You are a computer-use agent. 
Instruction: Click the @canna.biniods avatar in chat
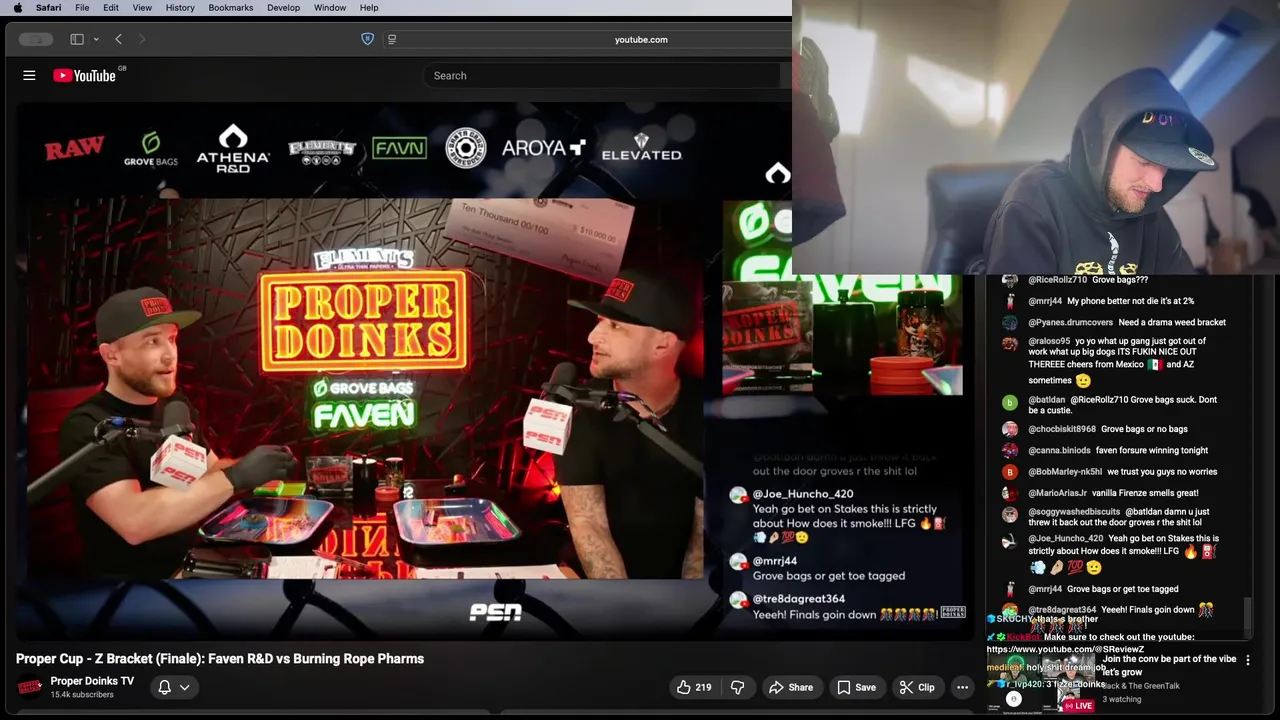(x=1010, y=451)
